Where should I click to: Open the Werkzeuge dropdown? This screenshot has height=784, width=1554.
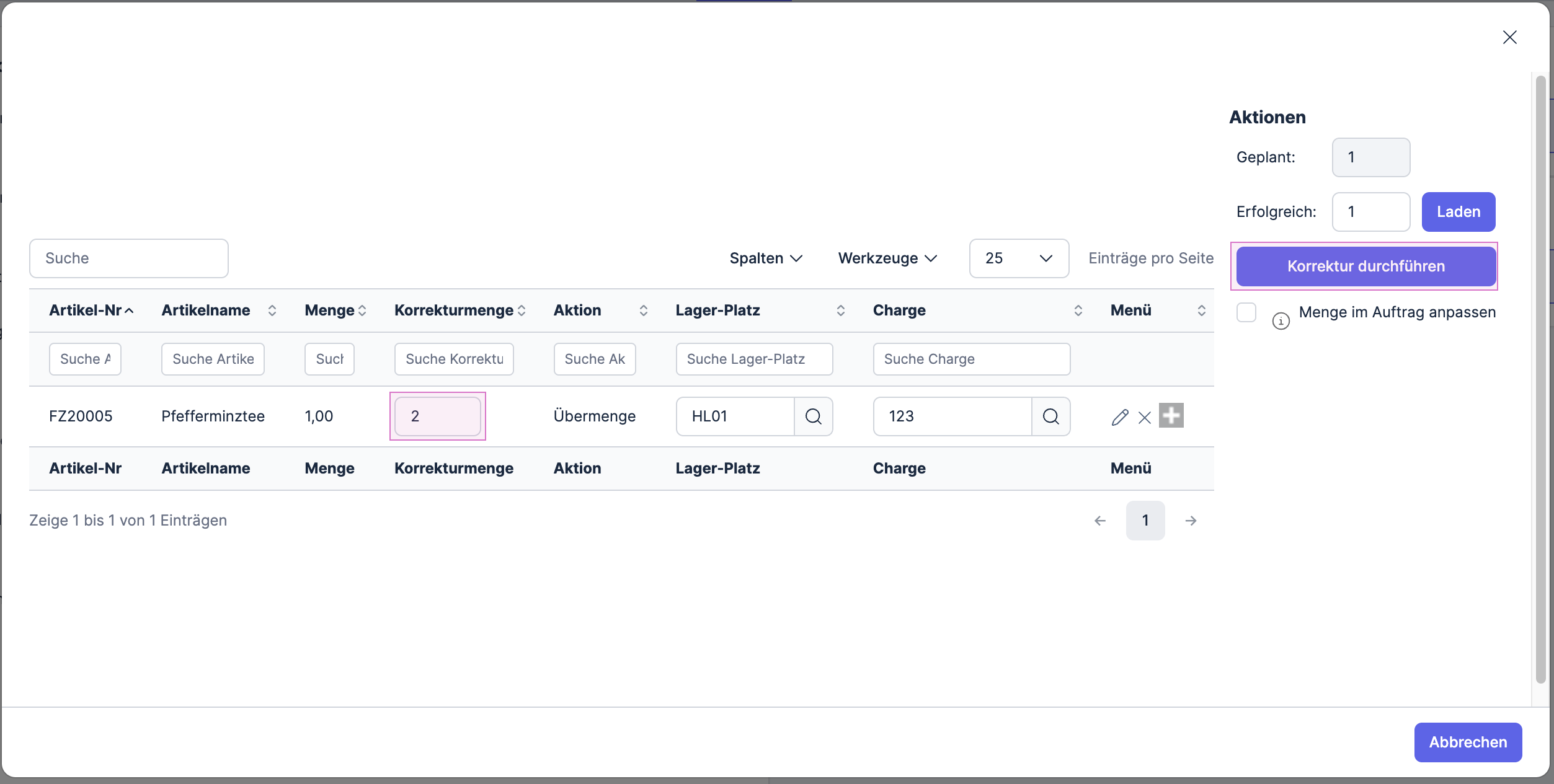click(x=887, y=258)
